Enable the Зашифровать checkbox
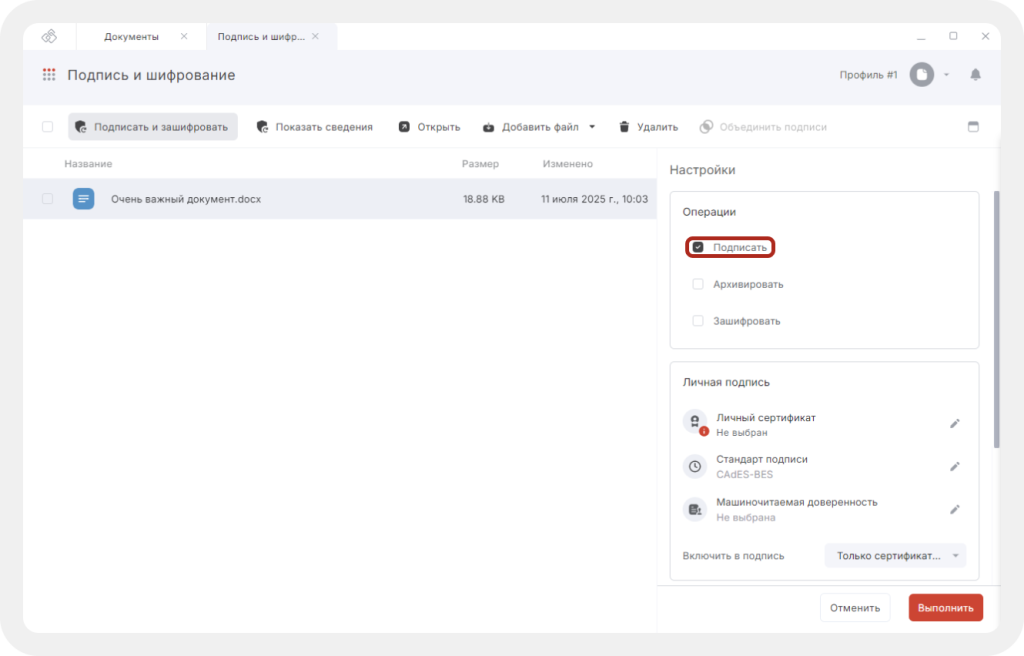 pos(698,321)
